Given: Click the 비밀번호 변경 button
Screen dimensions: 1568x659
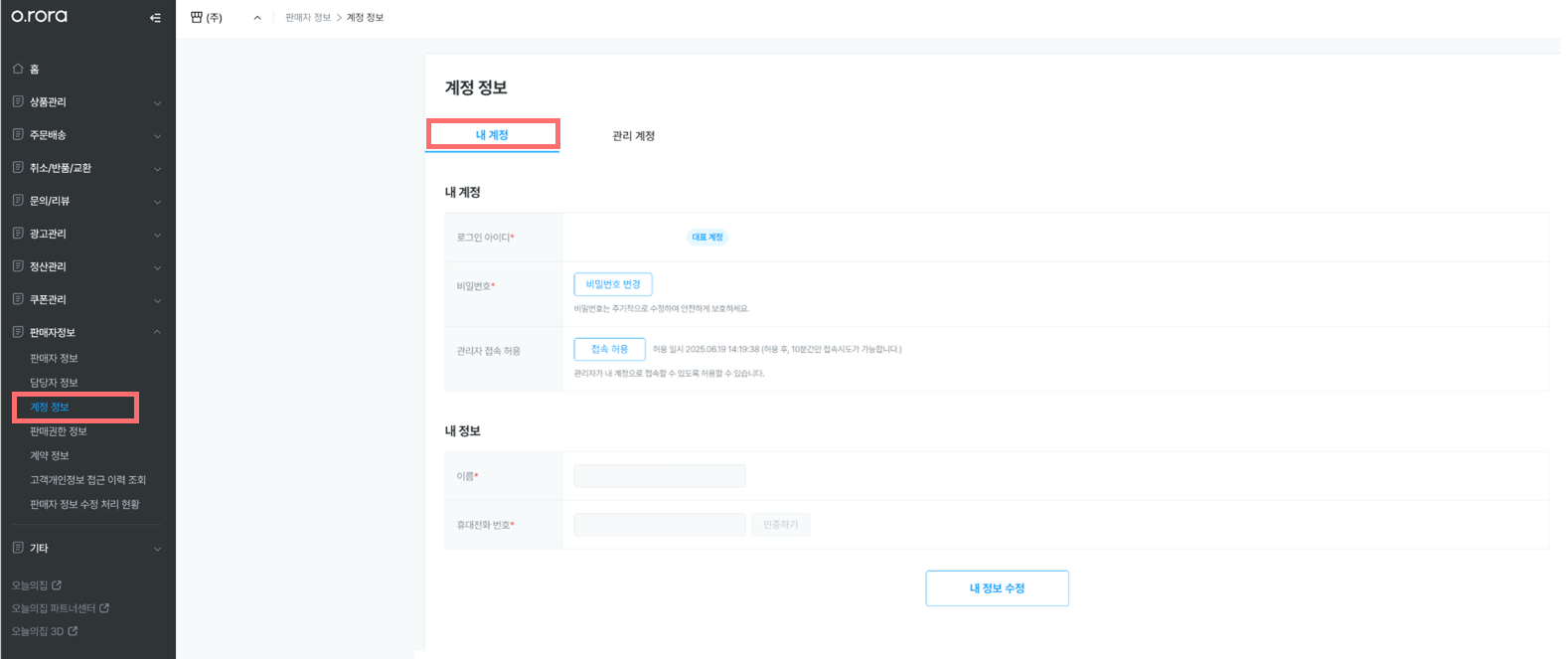Looking at the screenshot, I should click(x=613, y=284).
